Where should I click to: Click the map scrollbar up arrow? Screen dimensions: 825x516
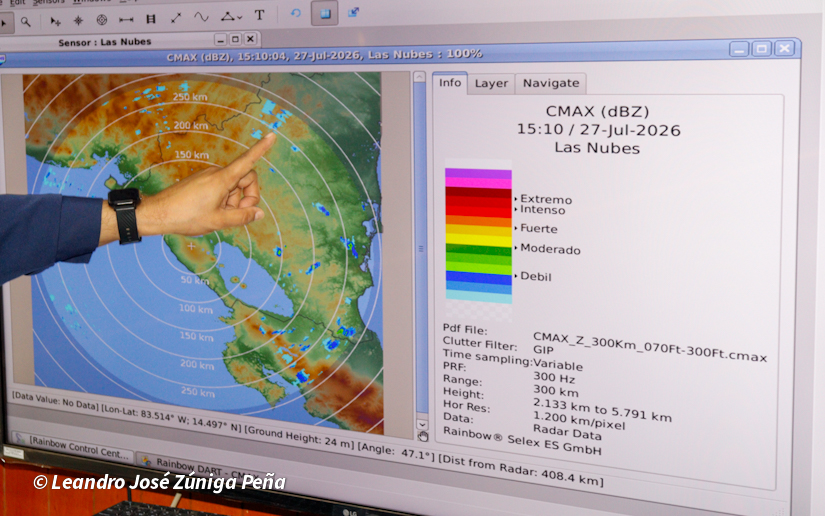(419, 77)
